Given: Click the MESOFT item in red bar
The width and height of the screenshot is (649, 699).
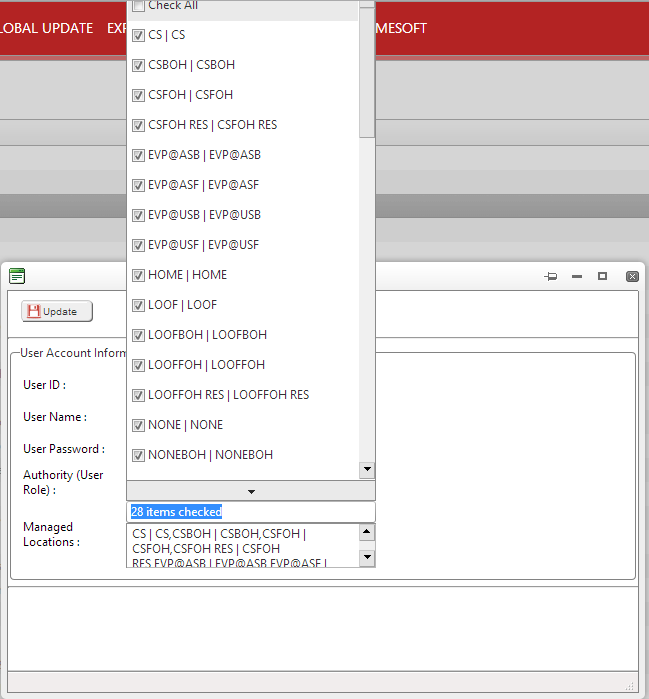Looking at the screenshot, I should tap(401, 28).
